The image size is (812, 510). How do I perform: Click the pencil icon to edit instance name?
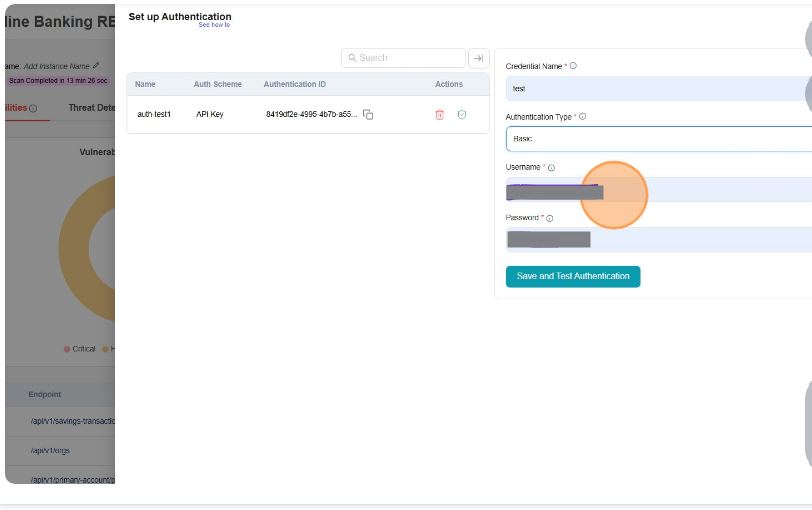click(96, 66)
